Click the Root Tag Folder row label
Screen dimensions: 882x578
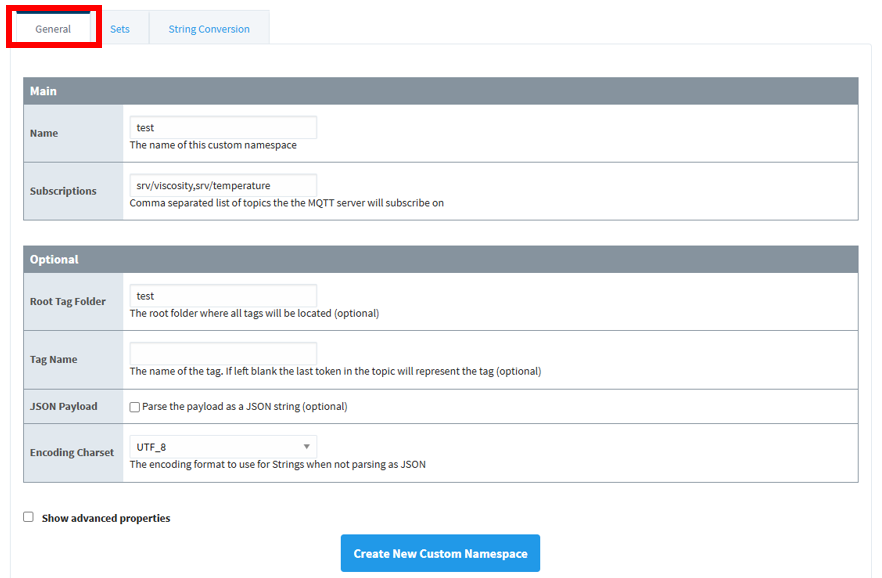(68, 301)
